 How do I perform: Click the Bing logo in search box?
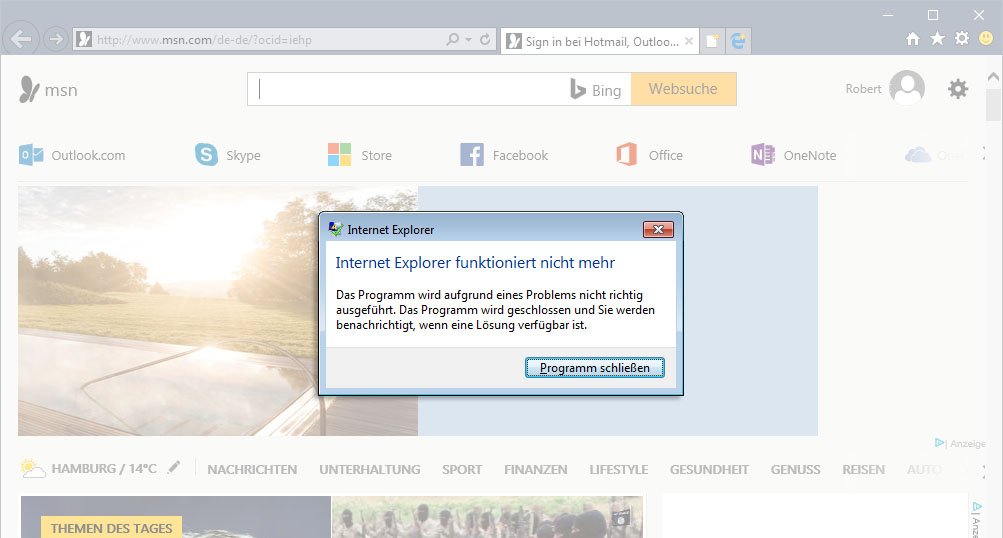[x=596, y=90]
